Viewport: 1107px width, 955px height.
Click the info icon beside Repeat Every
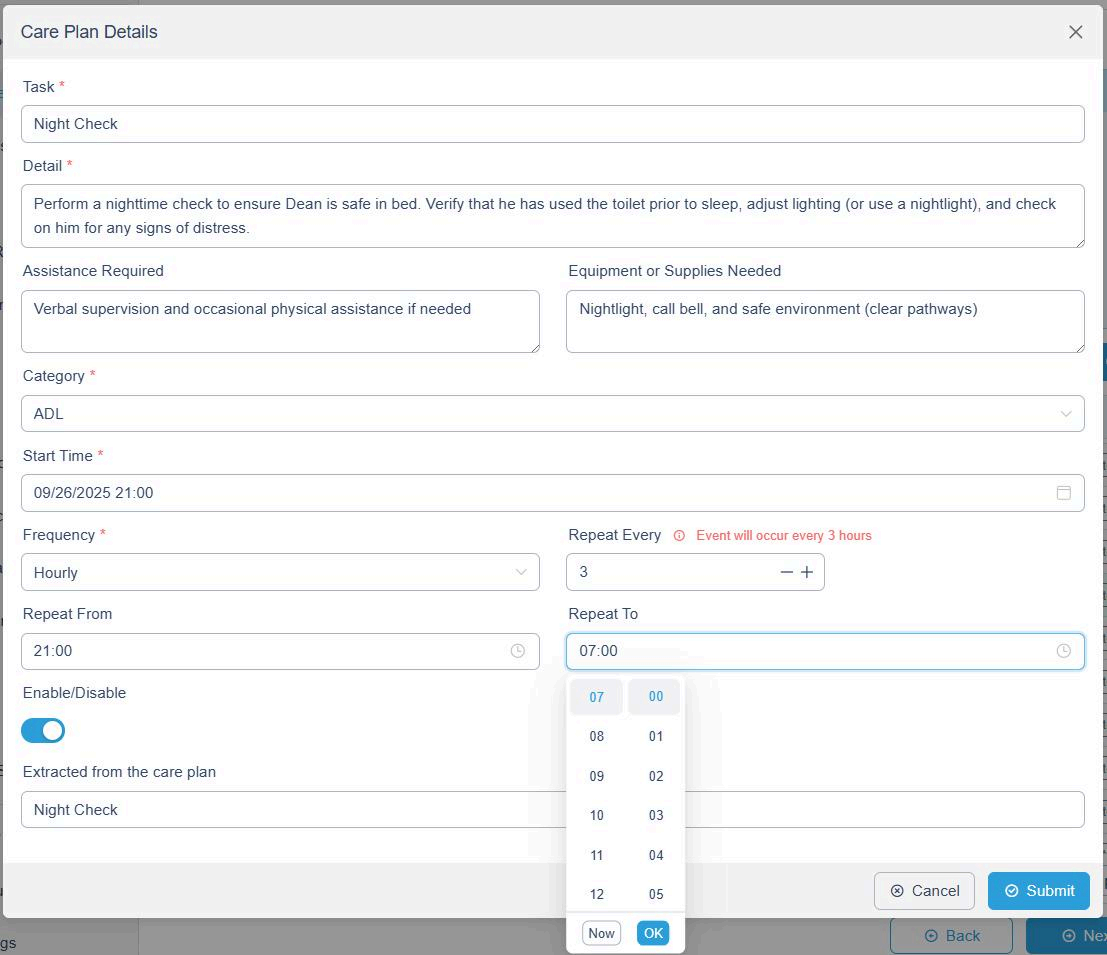point(679,536)
